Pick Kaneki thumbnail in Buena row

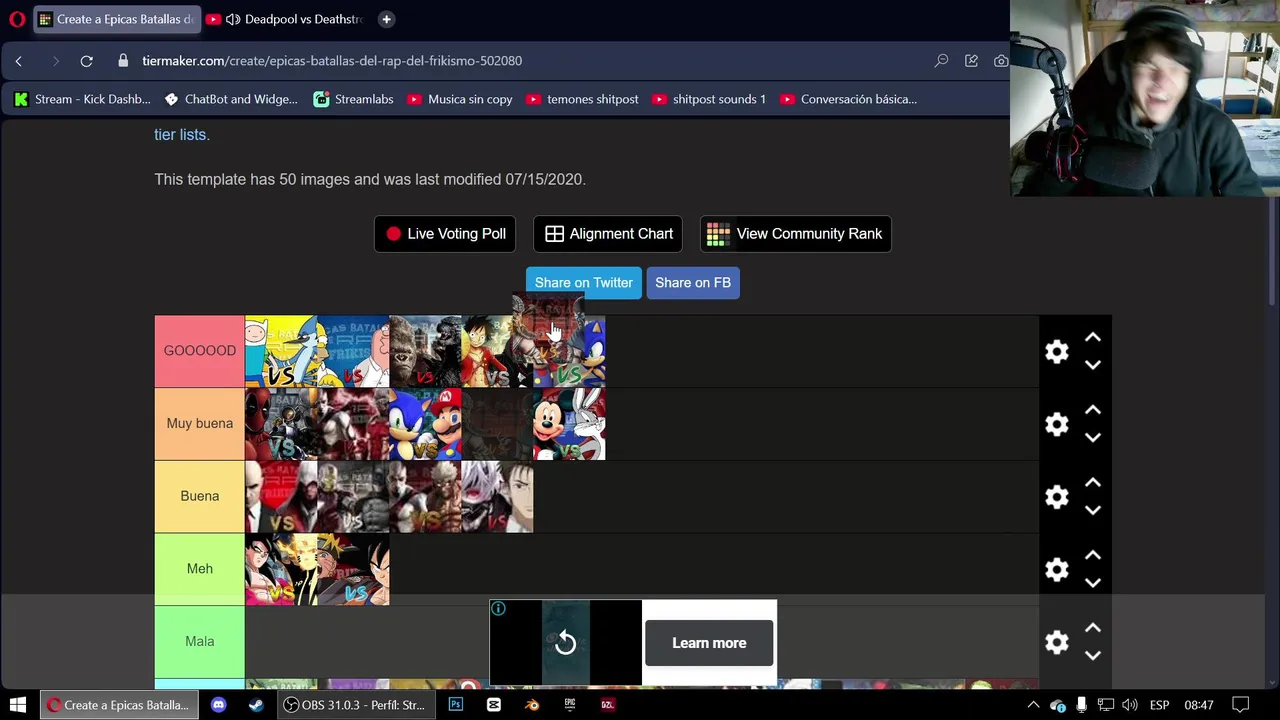pos(497,497)
